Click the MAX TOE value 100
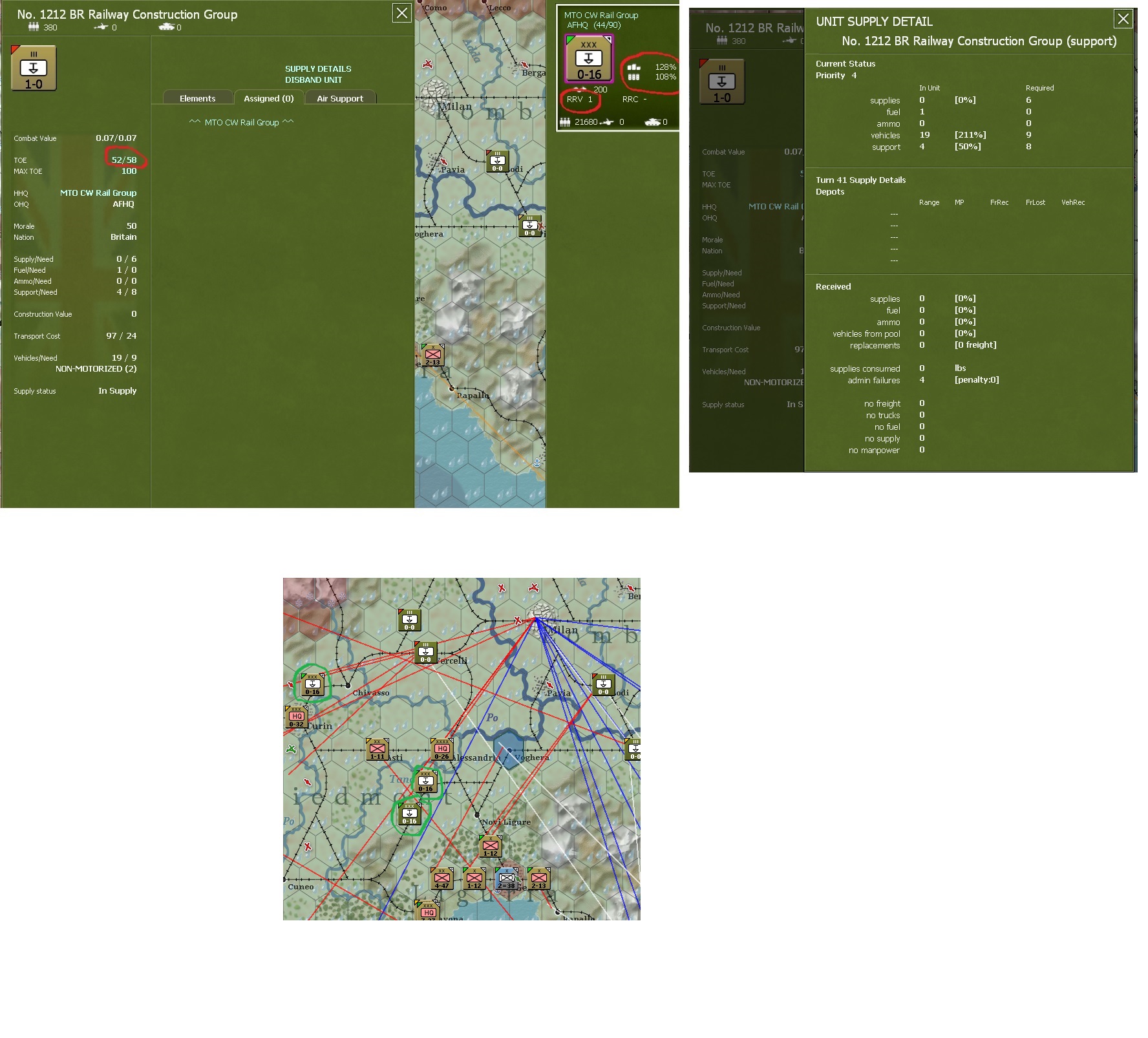This screenshot has width=1148, height=1038. pyautogui.click(x=129, y=171)
